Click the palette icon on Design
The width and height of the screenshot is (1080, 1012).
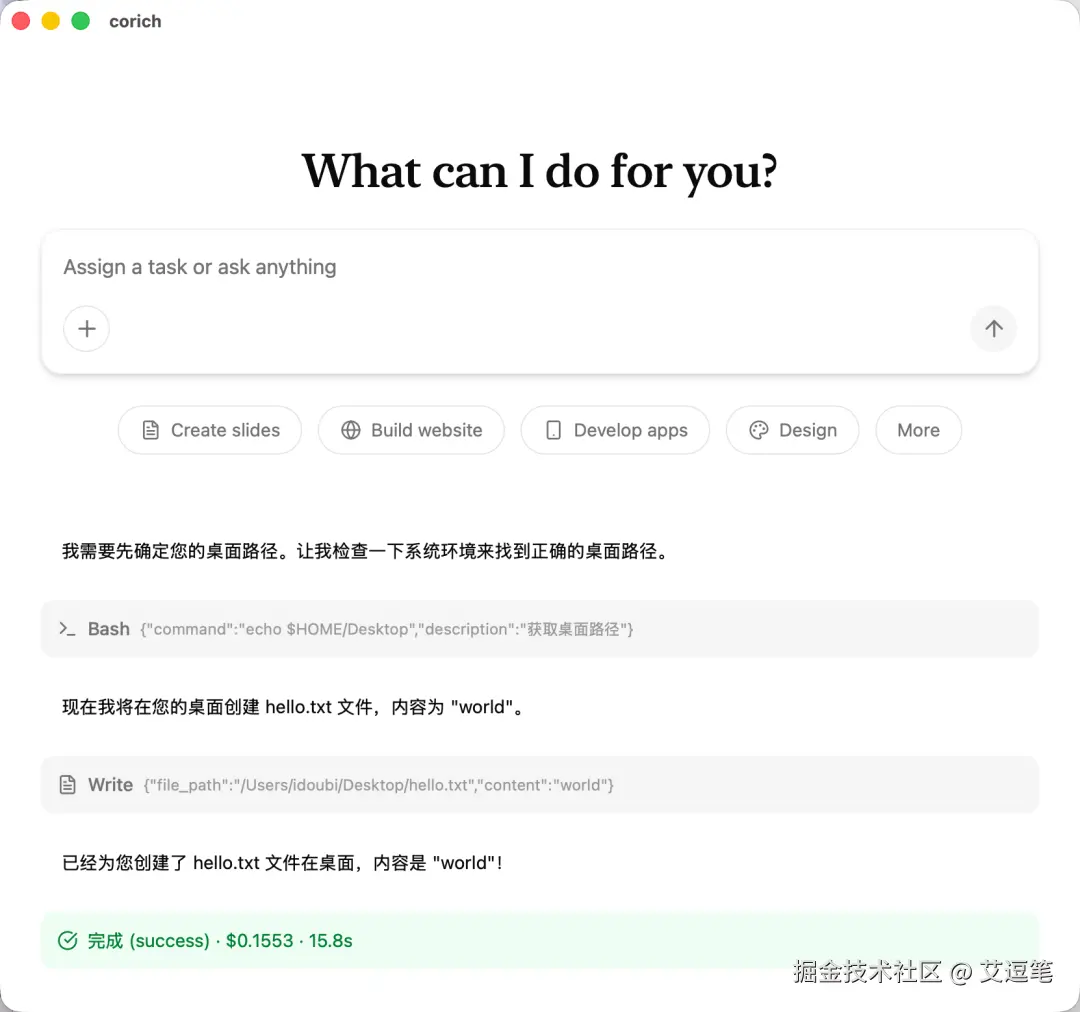758,430
